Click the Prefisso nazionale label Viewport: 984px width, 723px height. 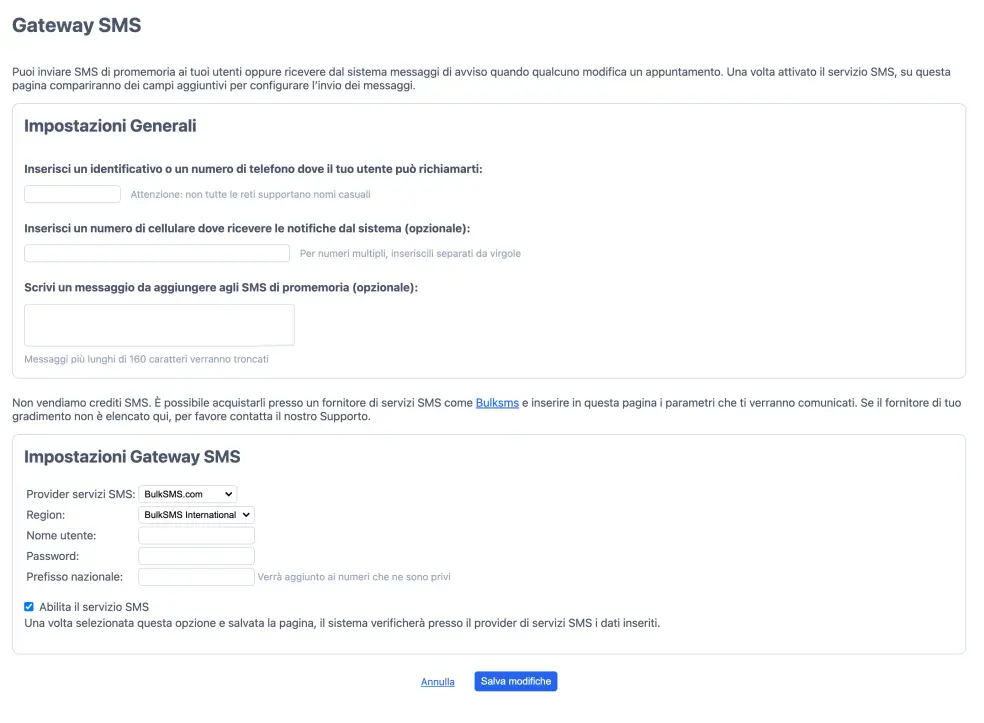pyautogui.click(x=75, y=577)
